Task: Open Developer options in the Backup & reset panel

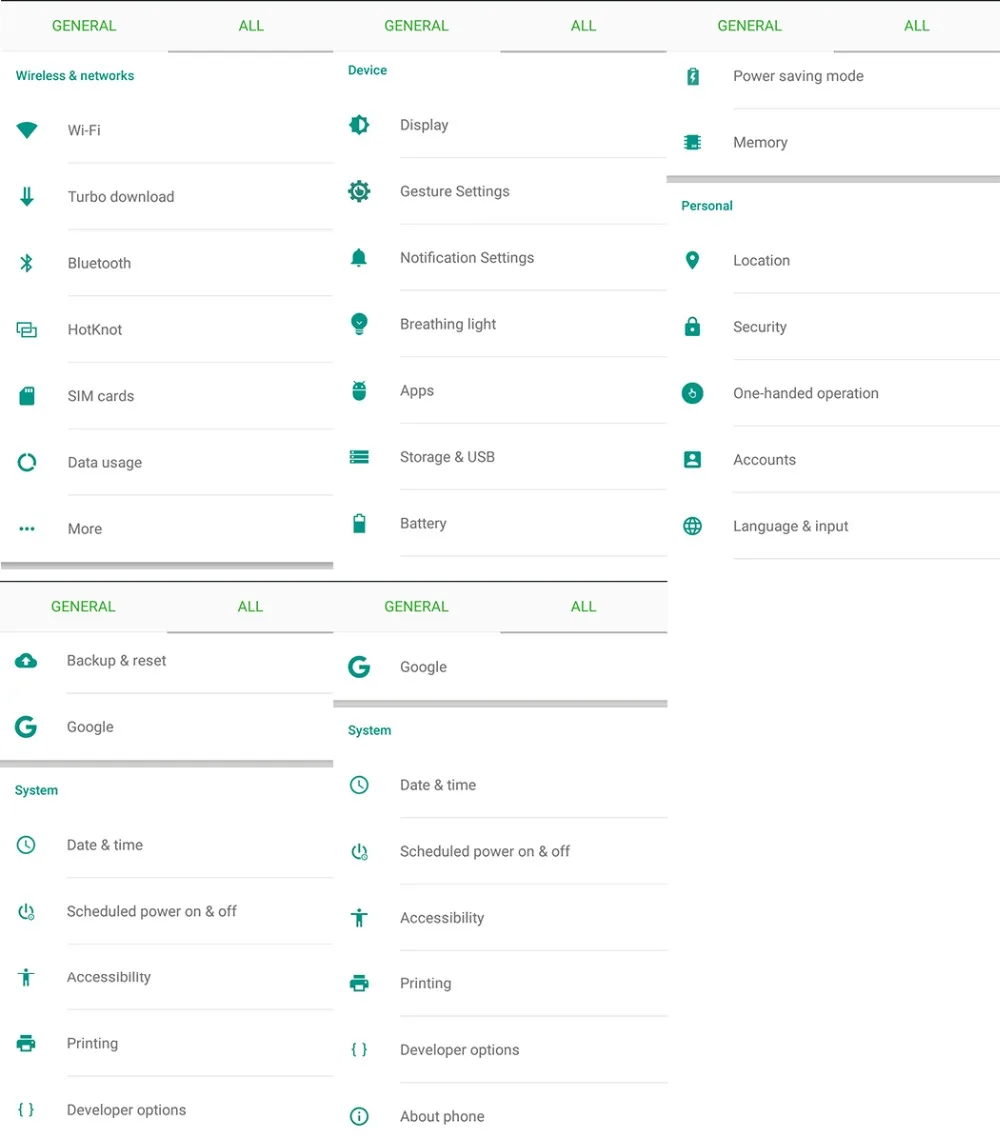Action: click(x=167, y=1109)
